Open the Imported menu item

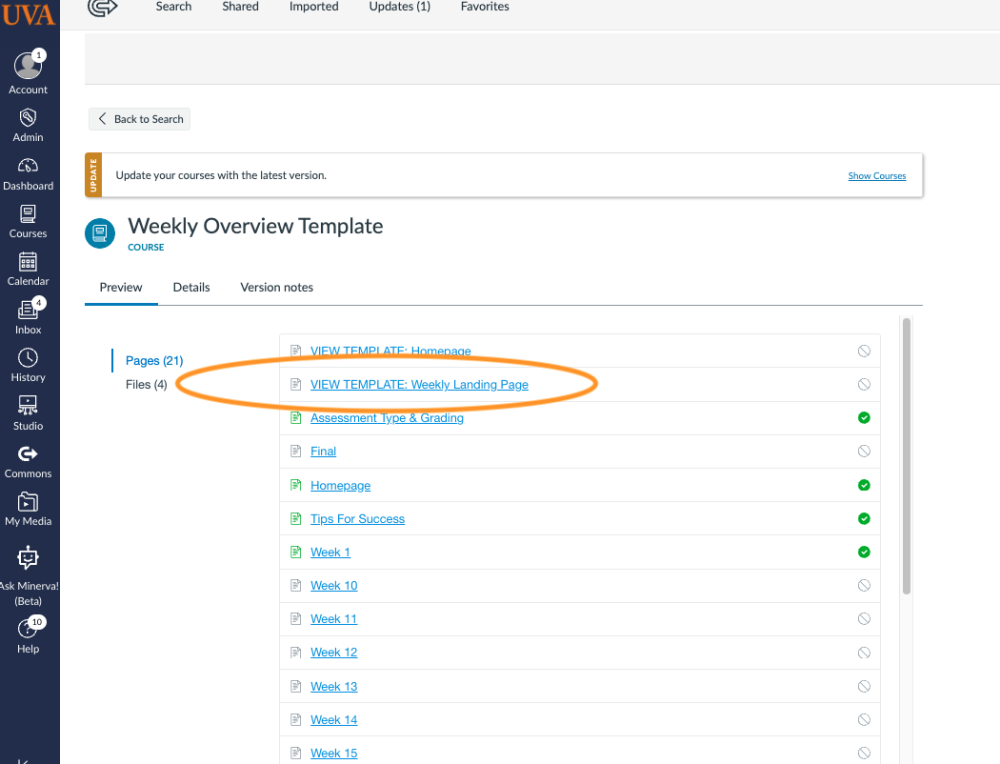314,6
